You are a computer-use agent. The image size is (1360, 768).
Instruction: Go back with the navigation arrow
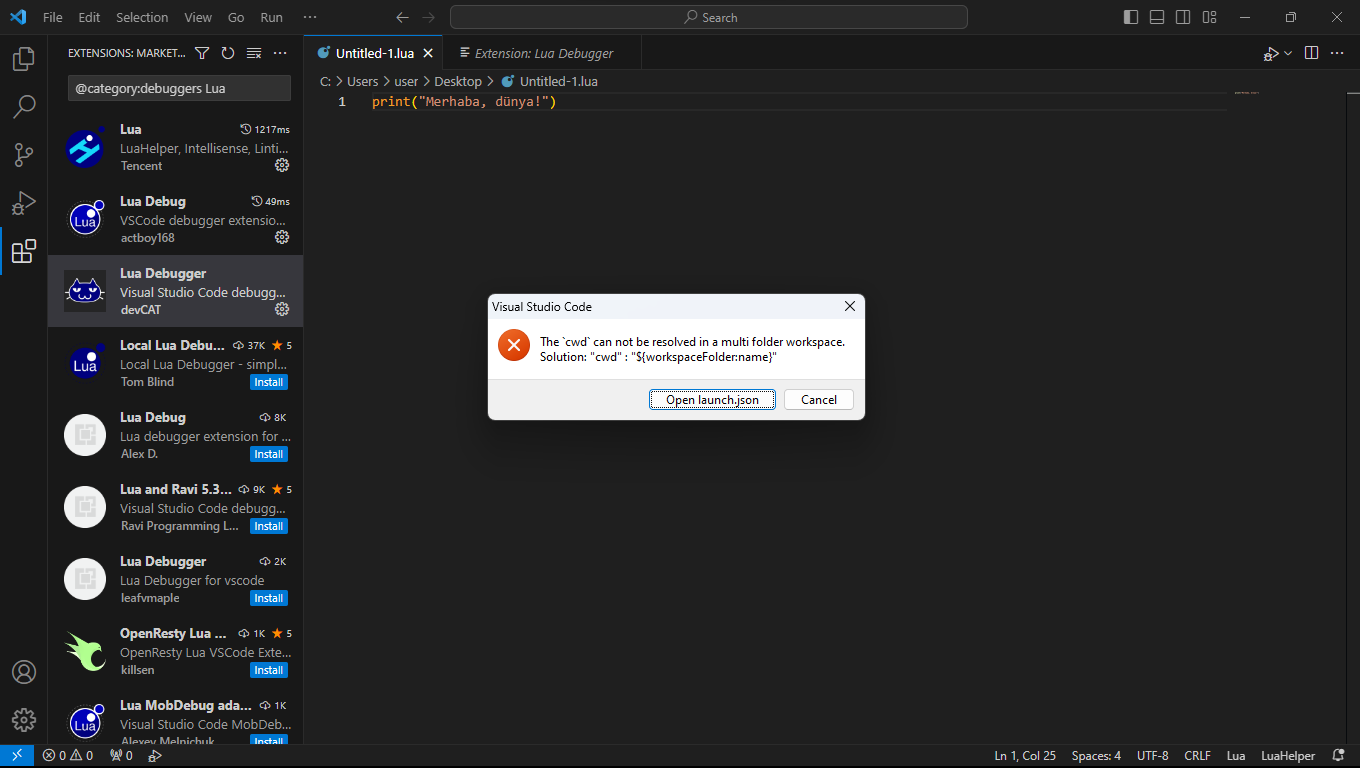[x=402, y=17]
